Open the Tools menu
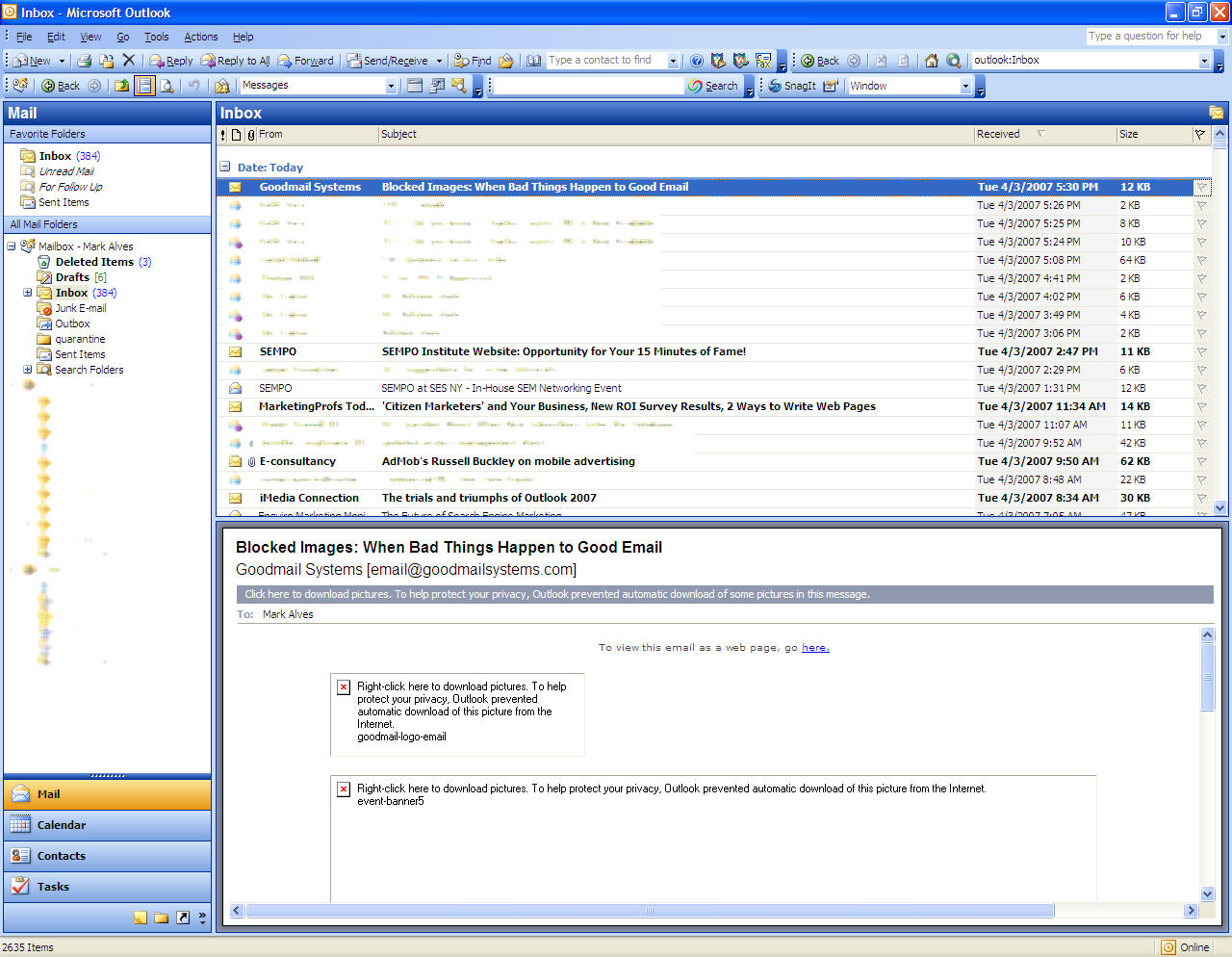The image size is (1232, 957). click(x=156, y=37)
